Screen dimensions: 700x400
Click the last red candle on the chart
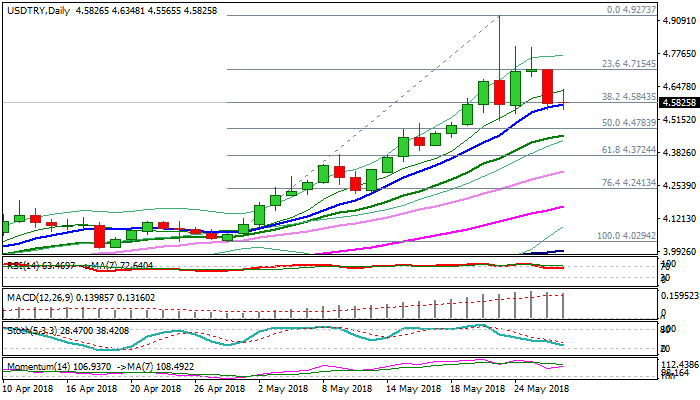(548, 86)
